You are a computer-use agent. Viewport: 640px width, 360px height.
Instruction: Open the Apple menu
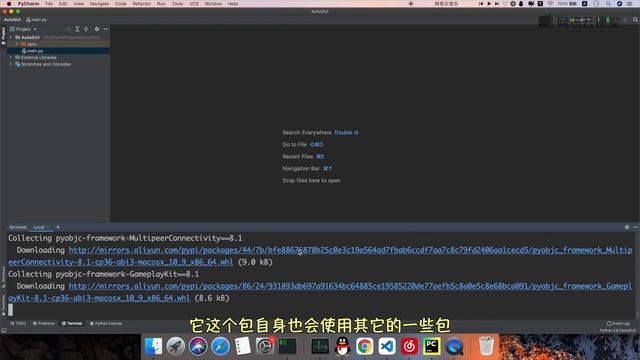click(x=9, y=4)
